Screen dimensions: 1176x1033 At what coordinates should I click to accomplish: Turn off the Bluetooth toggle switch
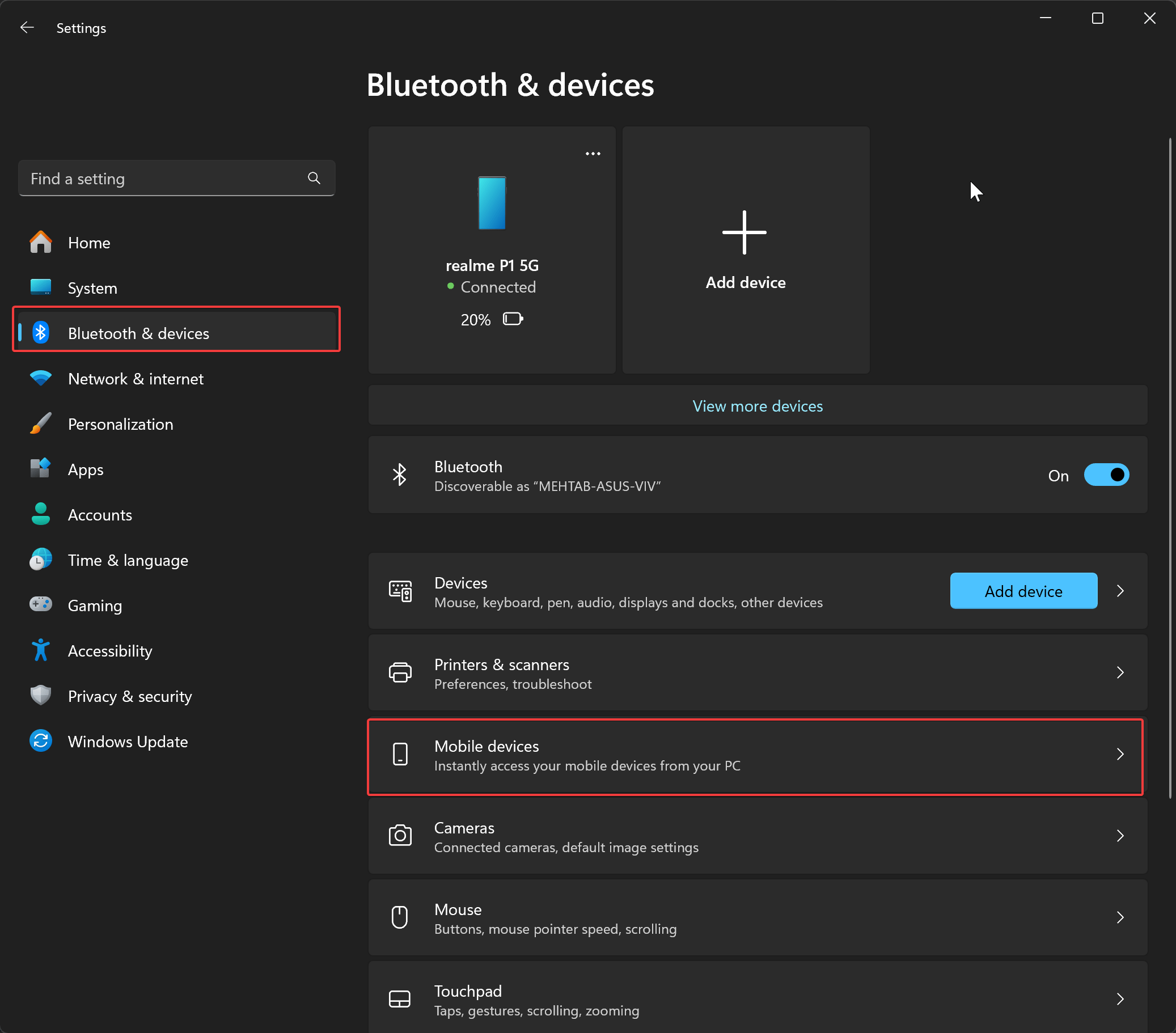pyautogui.click(x=1106, y=475)
